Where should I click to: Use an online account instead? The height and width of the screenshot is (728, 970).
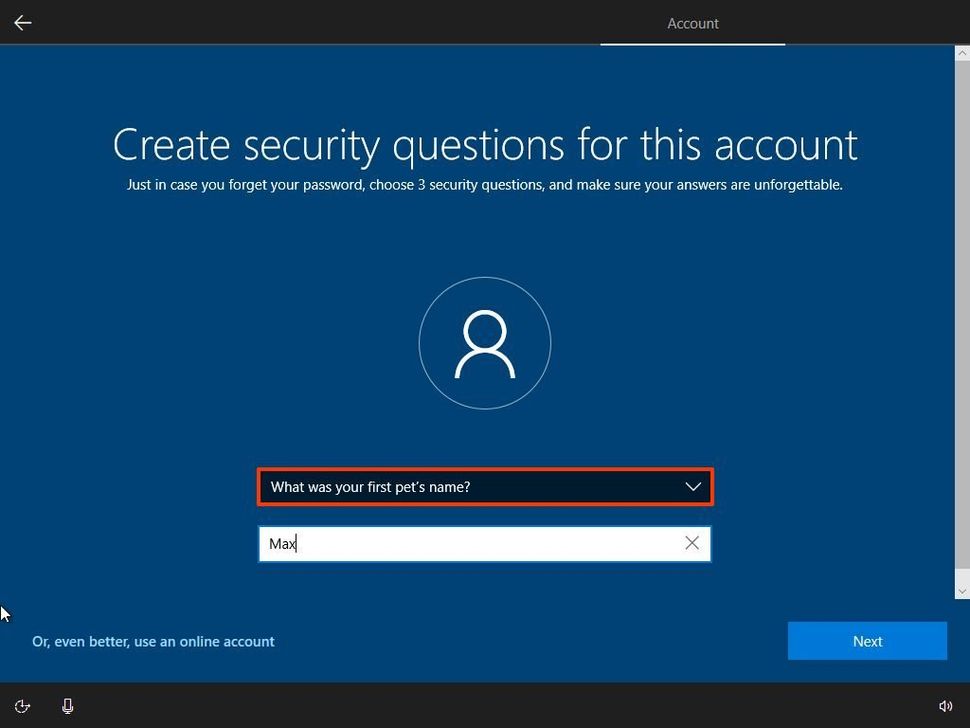pos(153,641)
